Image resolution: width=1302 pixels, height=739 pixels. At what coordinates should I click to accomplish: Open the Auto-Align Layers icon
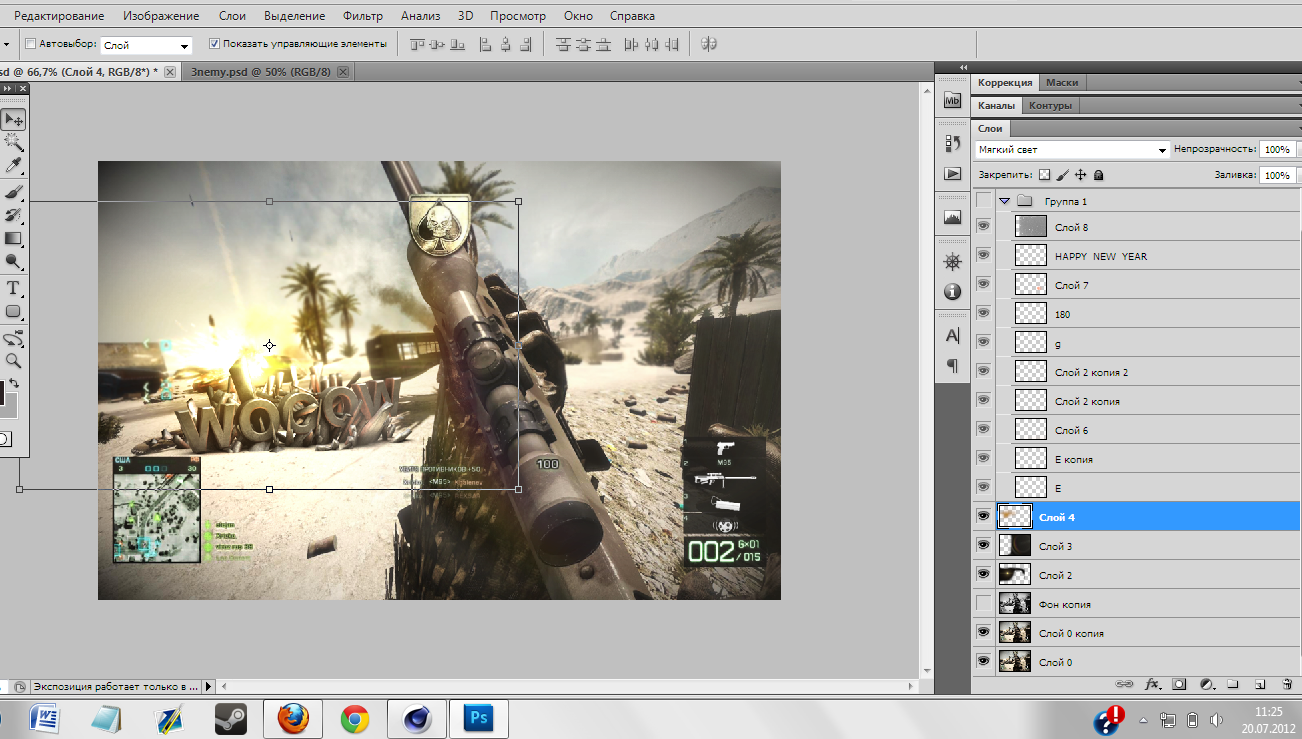click(709, 44)
